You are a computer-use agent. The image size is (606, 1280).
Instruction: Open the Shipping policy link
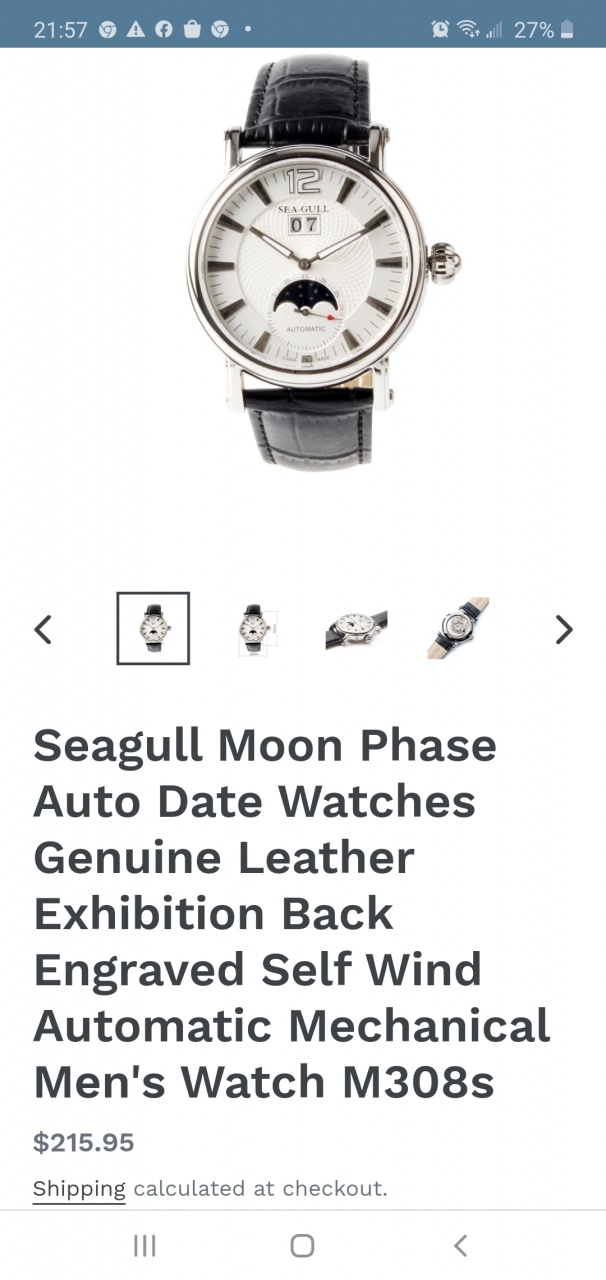pyautogui.click(x=79, y=1188)
